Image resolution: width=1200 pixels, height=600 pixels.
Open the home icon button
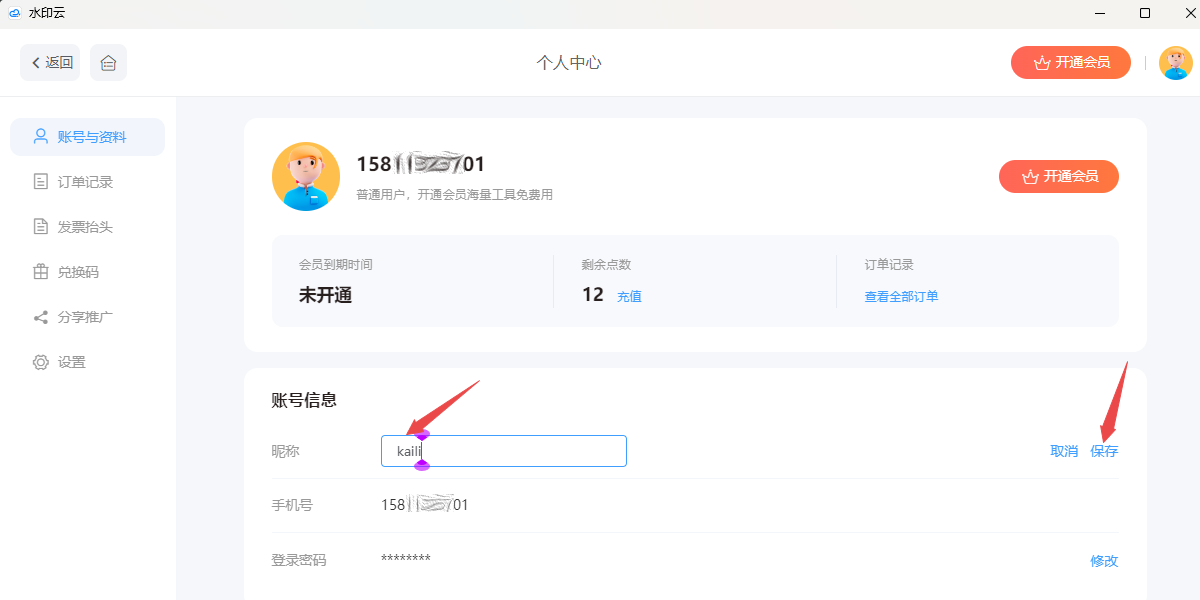[x=108, y=62]
